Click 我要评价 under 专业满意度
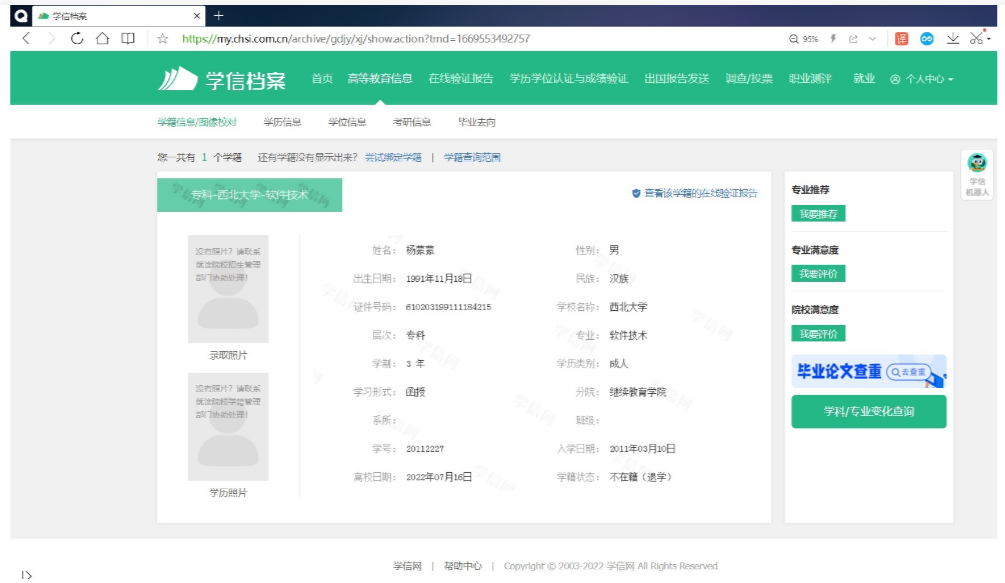The height and width of the screenshot is (583, 1005). tap(818, 274)
